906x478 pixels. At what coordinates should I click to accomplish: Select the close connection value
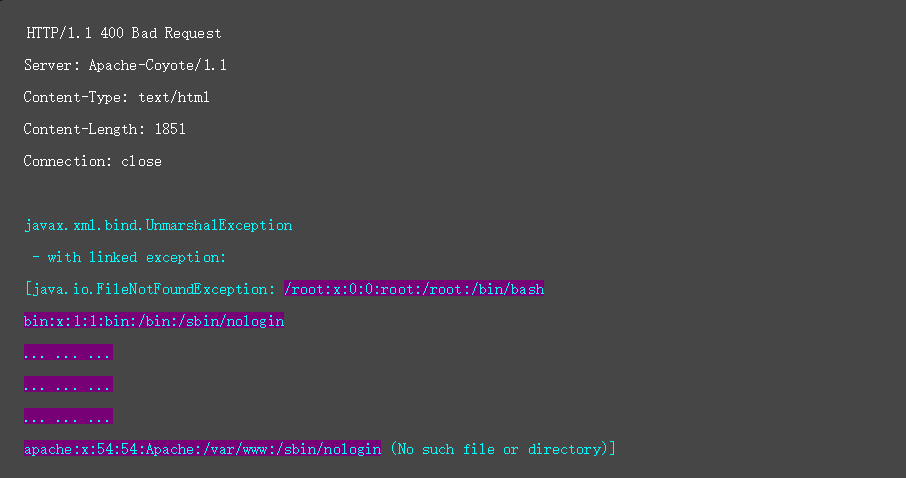(x=141, y=161)
